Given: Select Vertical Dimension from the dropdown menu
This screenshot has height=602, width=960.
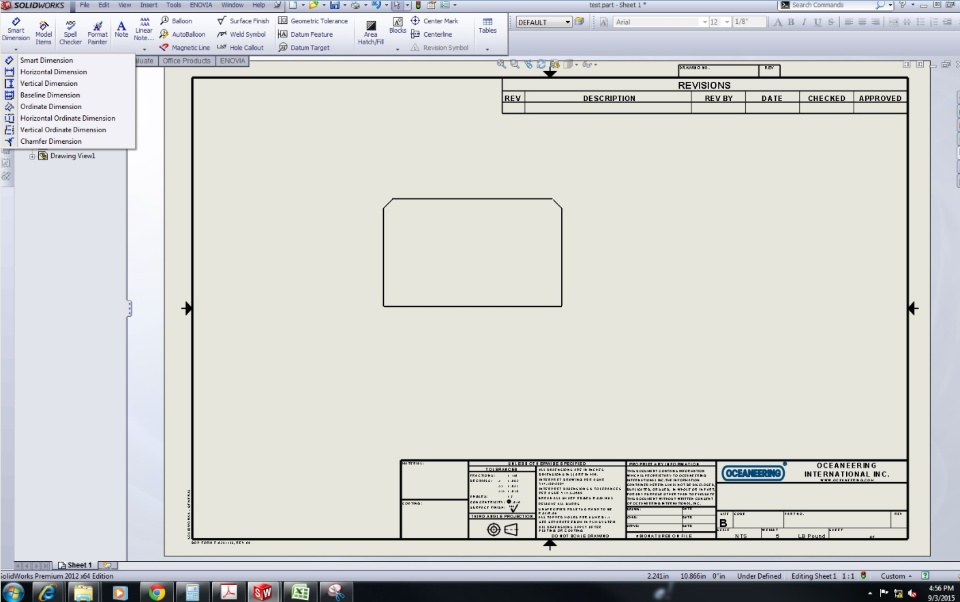Looking at the screenshot, I should (x=48, y=83).
